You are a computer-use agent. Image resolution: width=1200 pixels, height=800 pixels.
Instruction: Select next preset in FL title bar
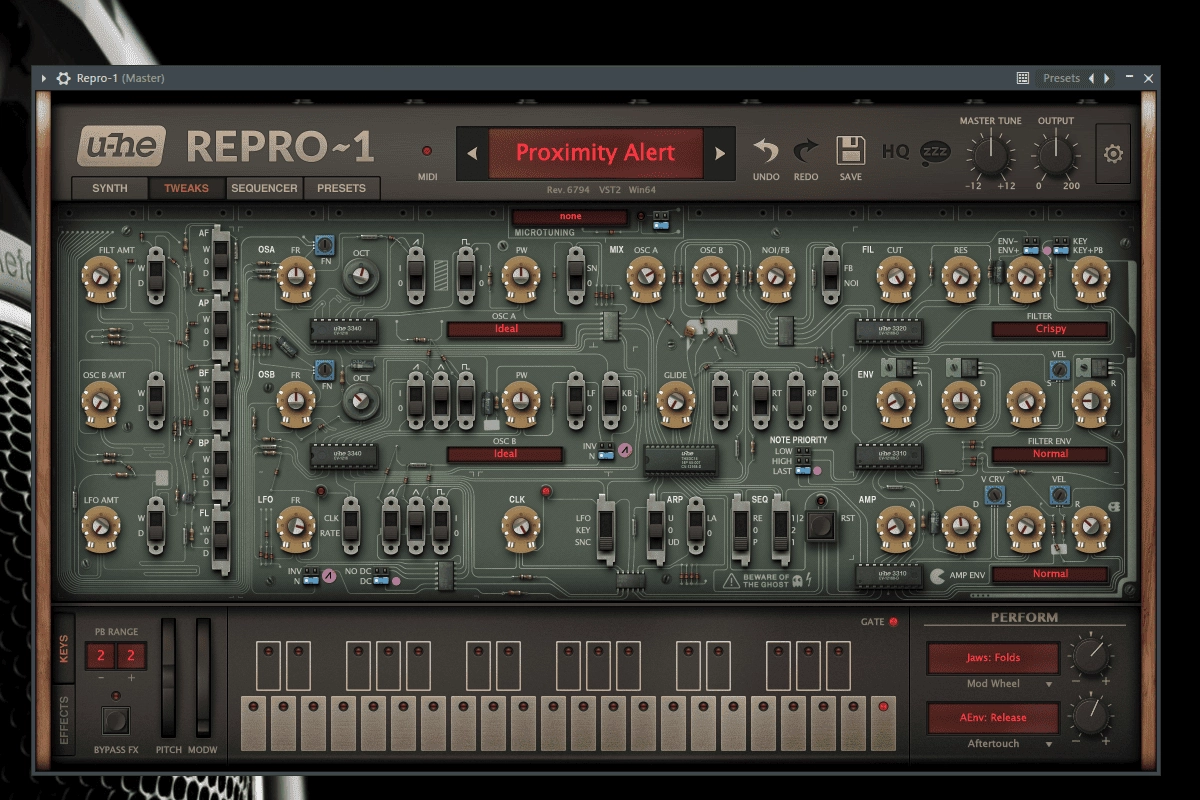1106,78
